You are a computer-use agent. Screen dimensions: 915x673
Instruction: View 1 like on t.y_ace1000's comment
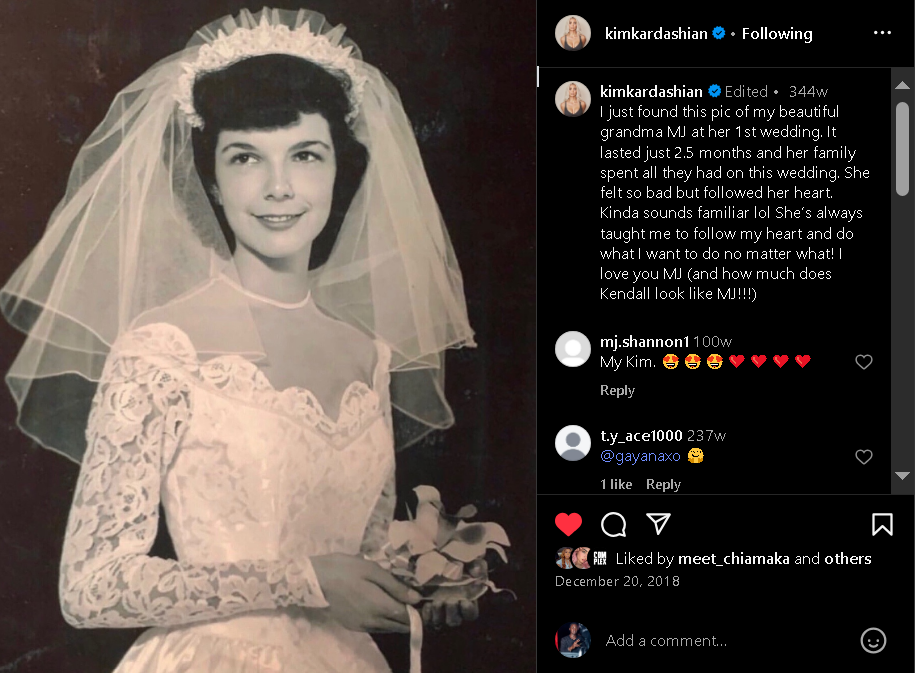click(616, 484)
